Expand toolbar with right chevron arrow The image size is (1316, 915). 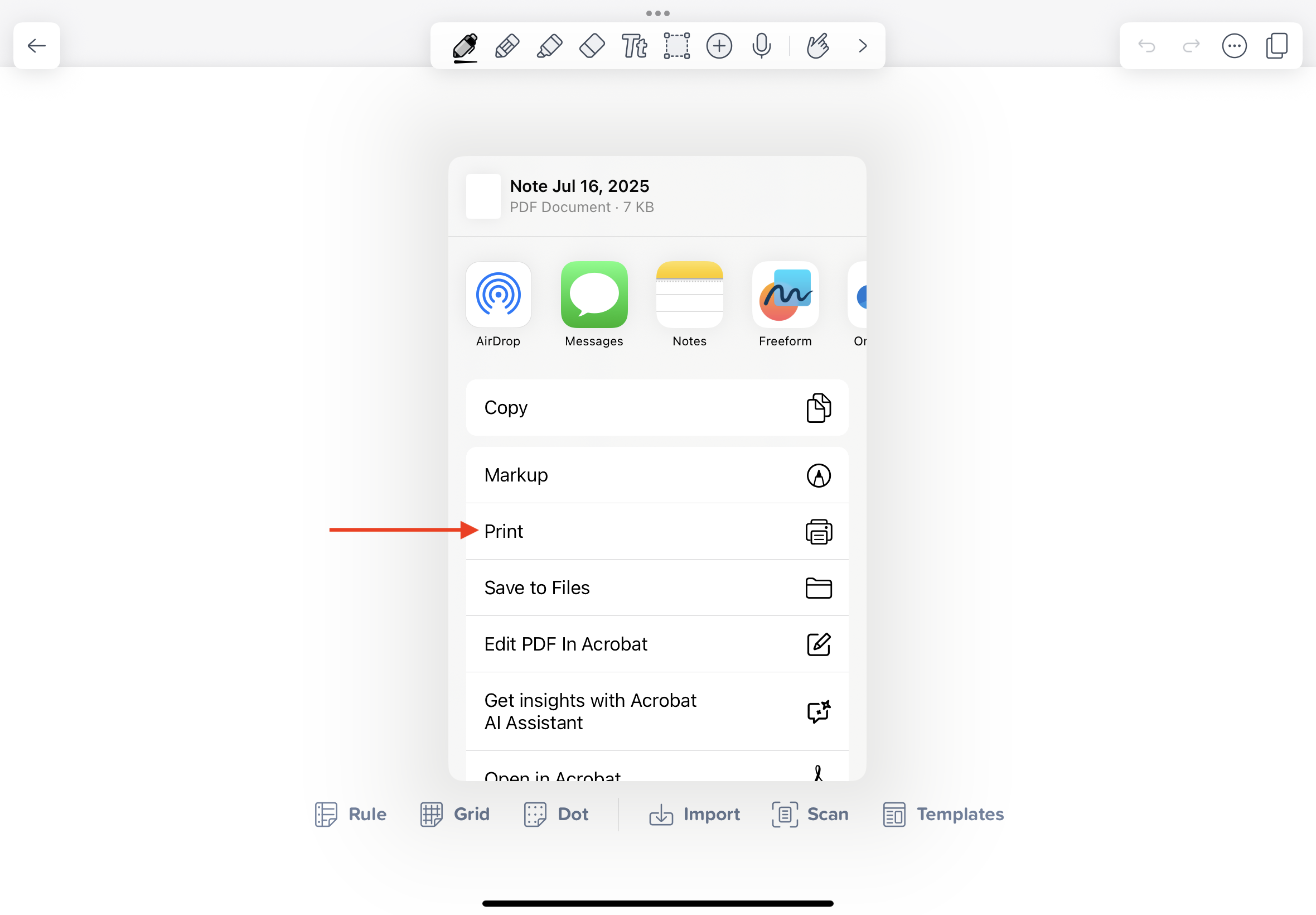(x=863, y=46)
